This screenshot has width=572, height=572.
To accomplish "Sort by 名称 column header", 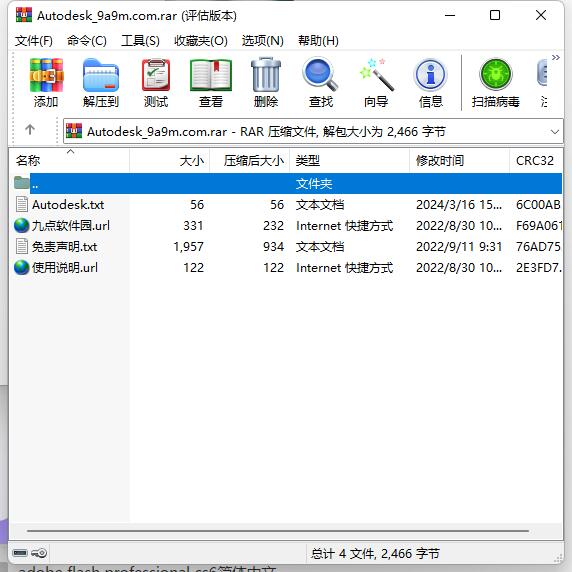I will pyautogui.click(x=69, y=161).
